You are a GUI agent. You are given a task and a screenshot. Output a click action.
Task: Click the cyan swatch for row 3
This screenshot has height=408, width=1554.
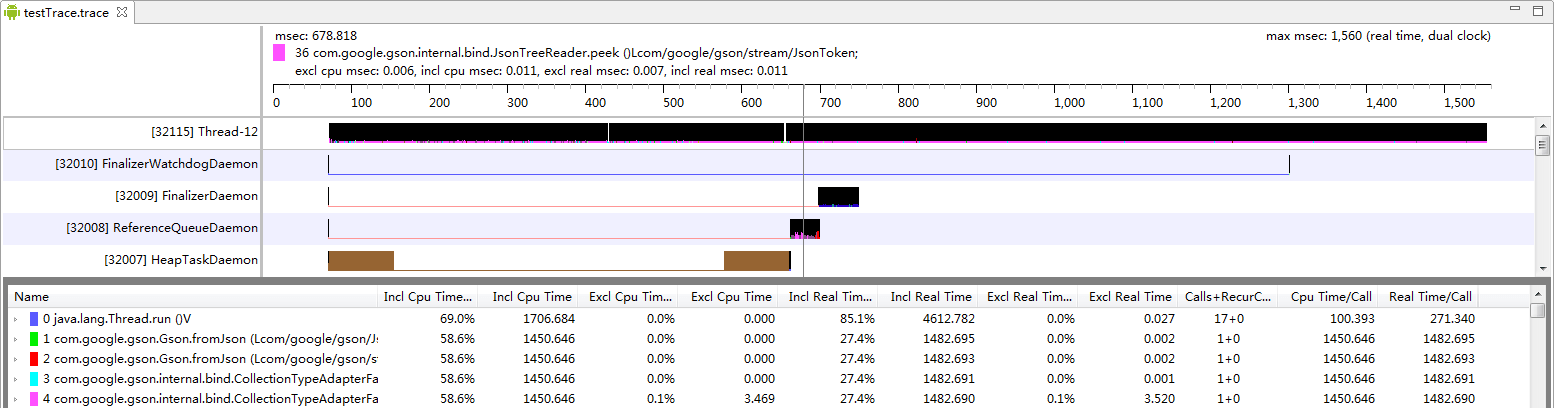[x=34, y=379]
